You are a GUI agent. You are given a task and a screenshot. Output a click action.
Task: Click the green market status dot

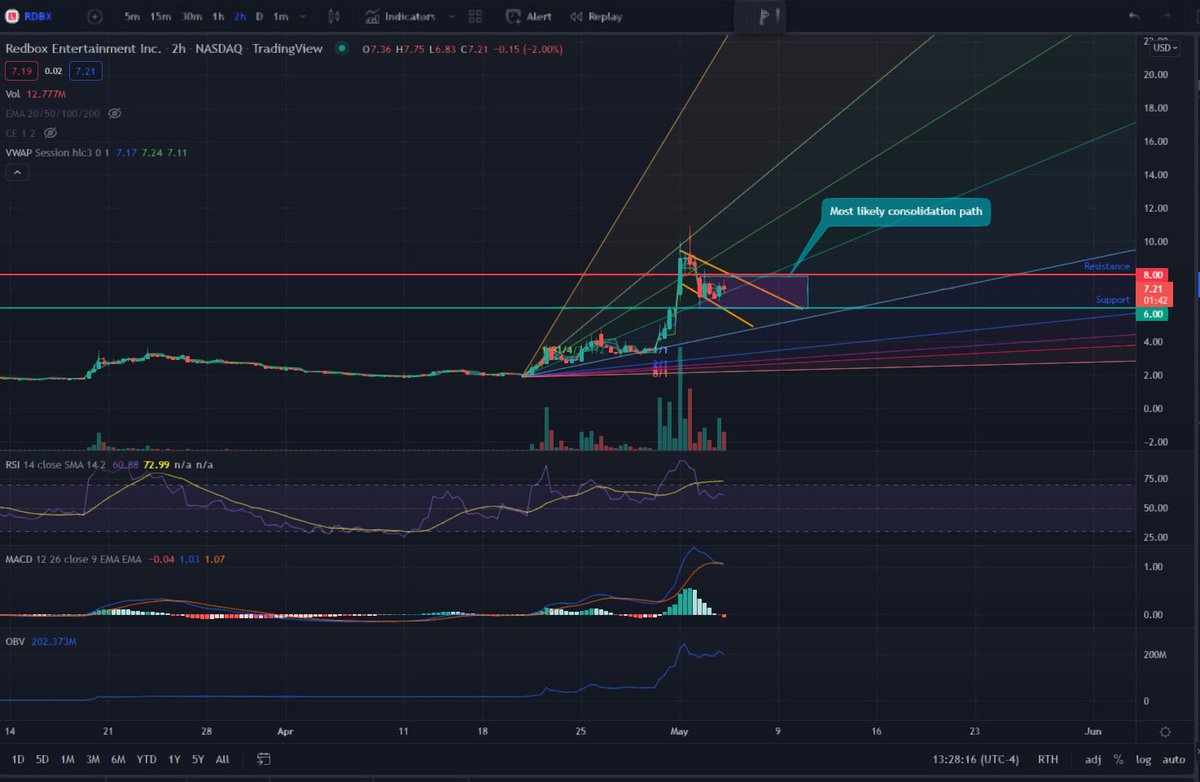[343, 48]
